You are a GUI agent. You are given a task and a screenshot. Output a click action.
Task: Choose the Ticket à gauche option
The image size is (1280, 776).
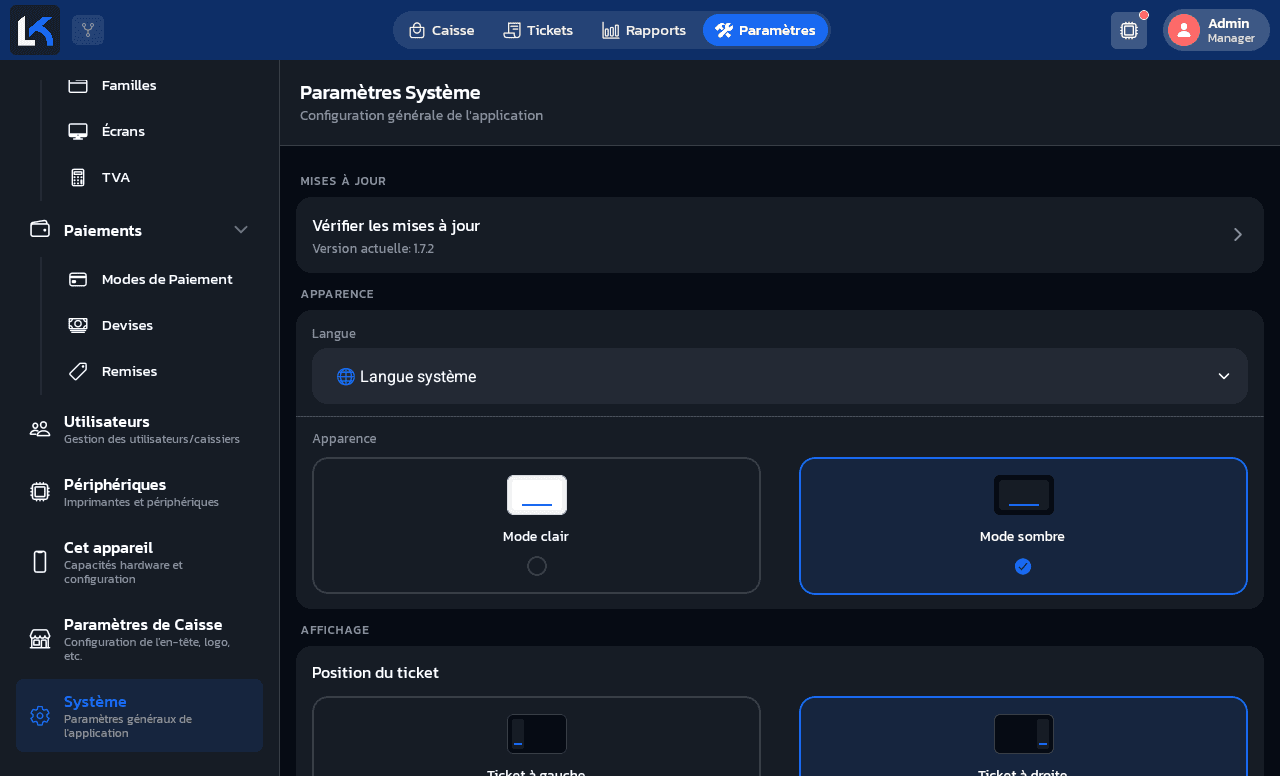(x=536, y=736)
